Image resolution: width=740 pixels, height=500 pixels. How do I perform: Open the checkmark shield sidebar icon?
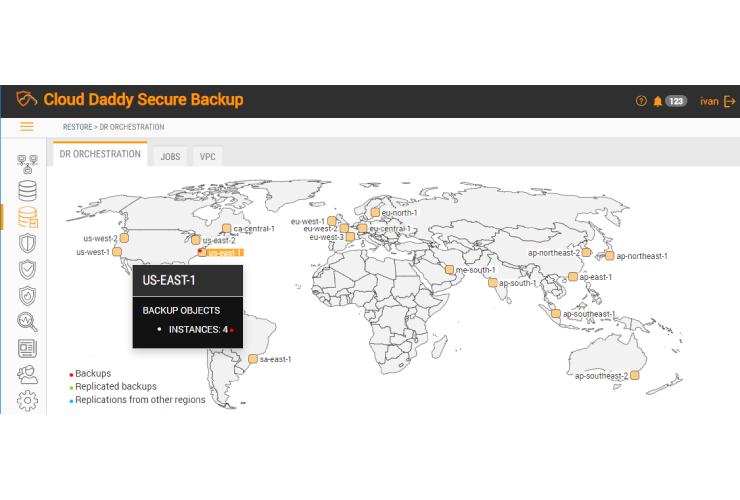(27, 269)
